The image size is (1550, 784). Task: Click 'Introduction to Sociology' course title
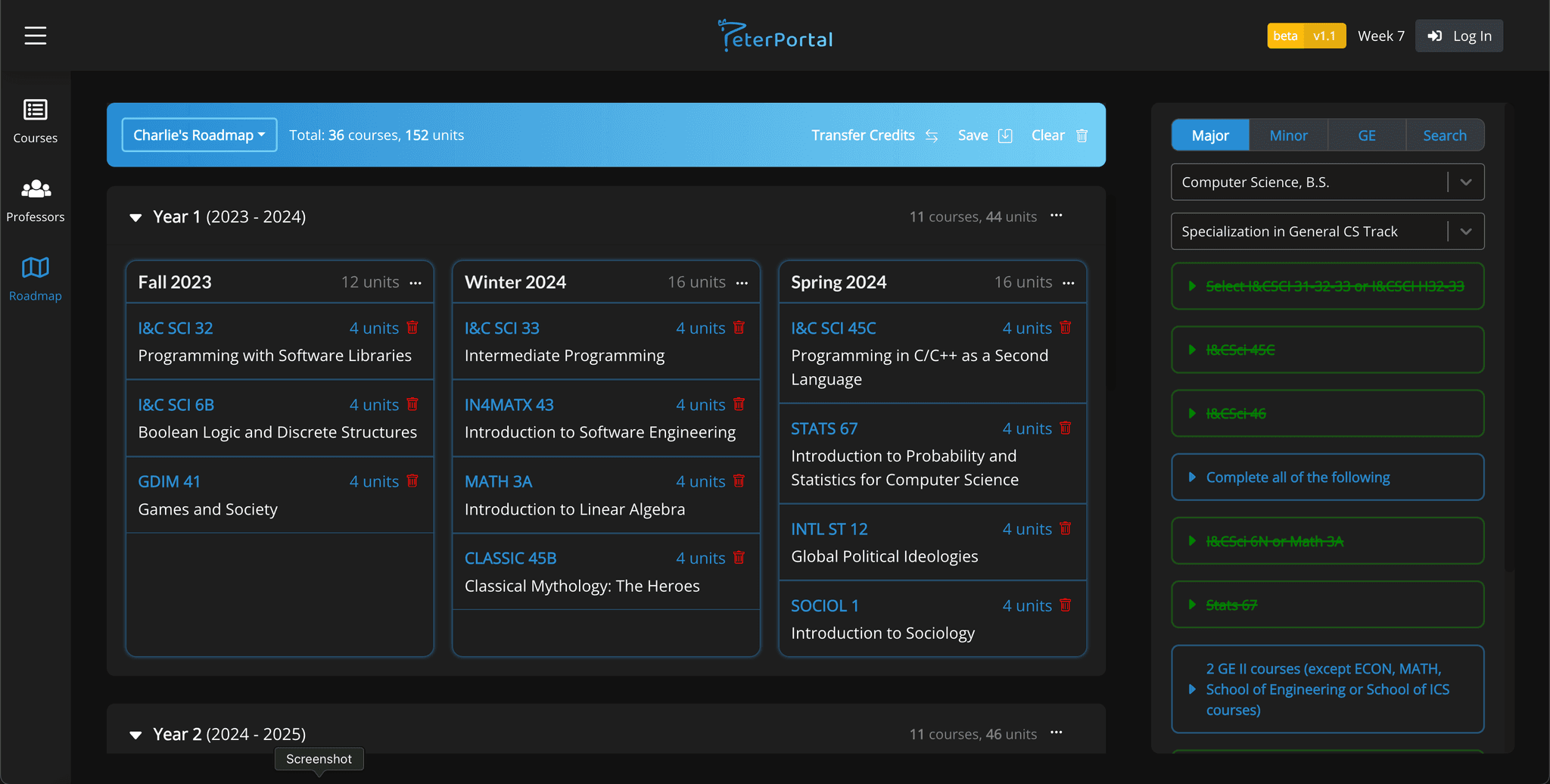pos(883,633)
